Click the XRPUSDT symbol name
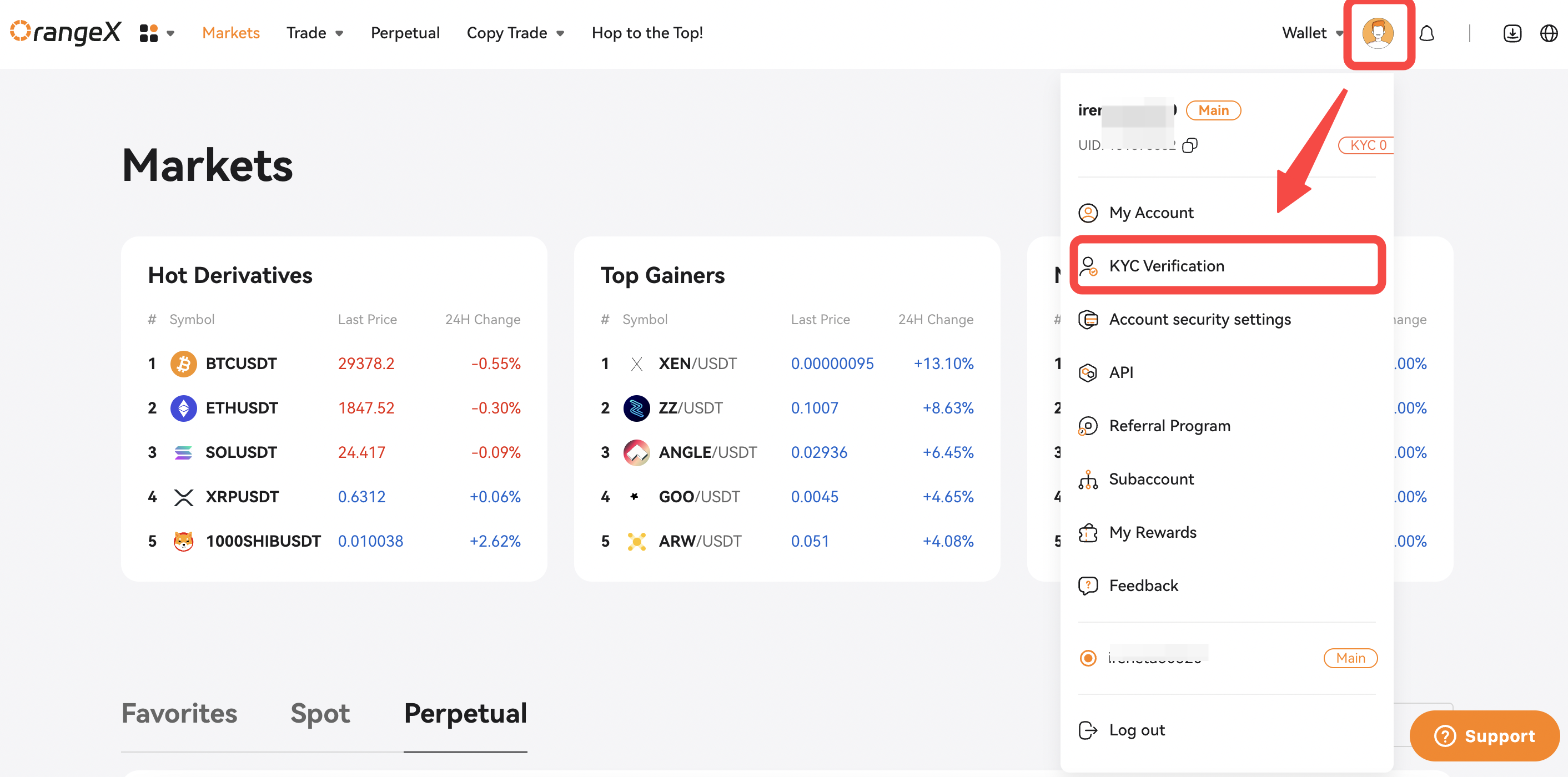Screen dimensions: 1568x777 (242, 497)
